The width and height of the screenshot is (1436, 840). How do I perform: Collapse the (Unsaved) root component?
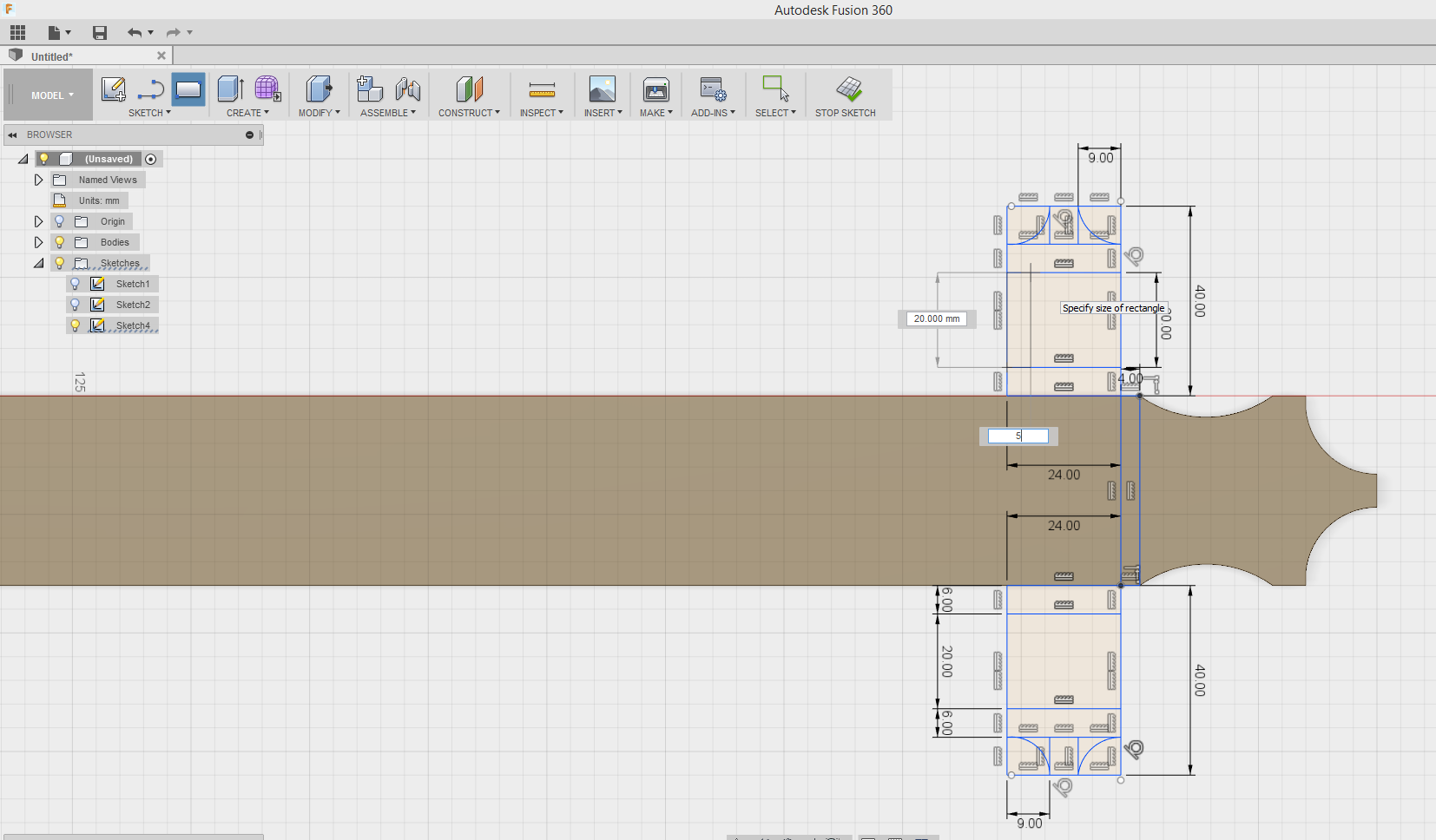(23, 159)
